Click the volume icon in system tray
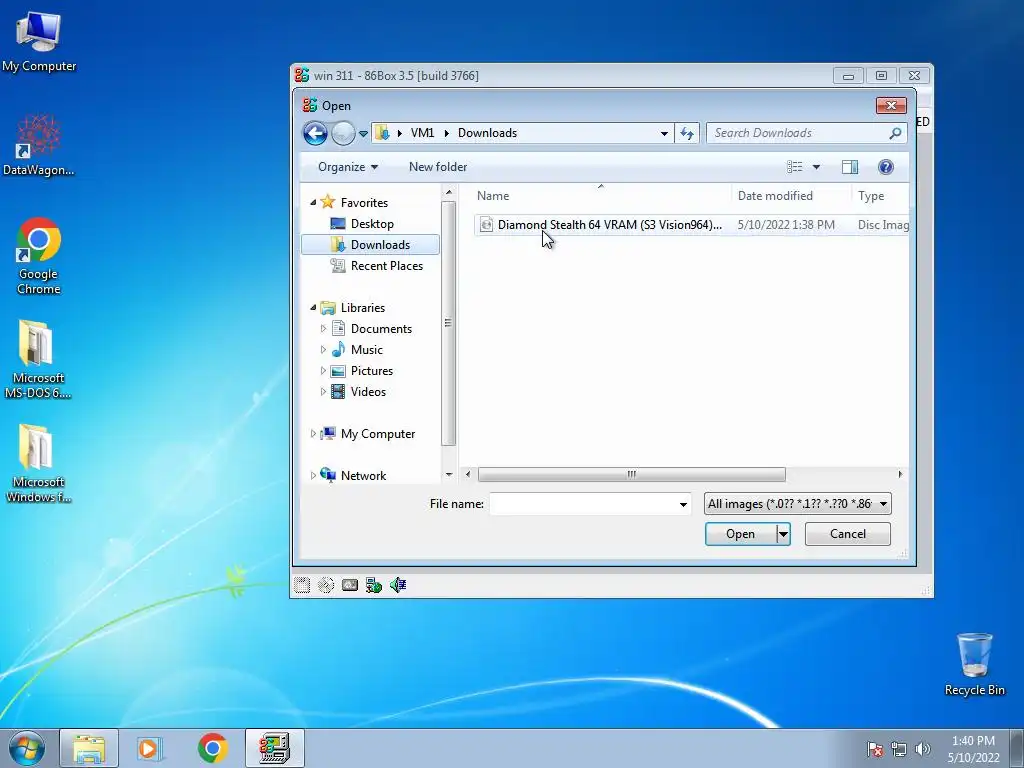Screen dimensions: 1024x768 pyautogui.click(x=923, y=749)
